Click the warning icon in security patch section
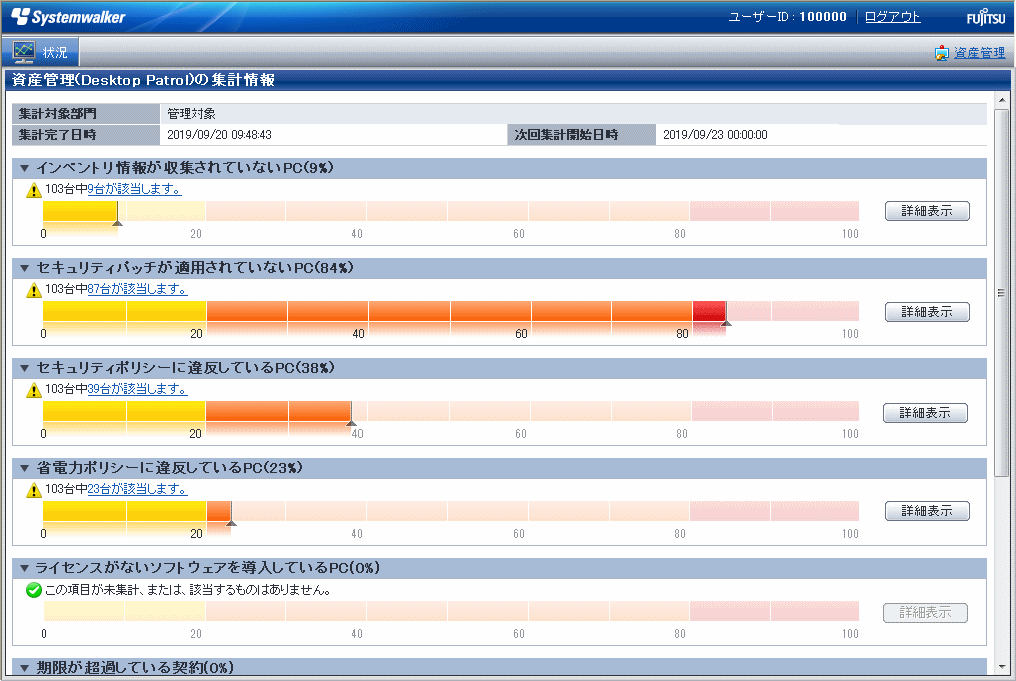This screenshot has width=1016, height=681. (x=34, y=290)
